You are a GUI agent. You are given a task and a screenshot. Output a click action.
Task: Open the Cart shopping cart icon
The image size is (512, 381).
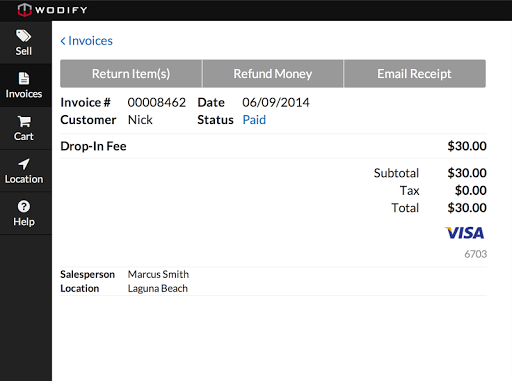click(x=24, y=121)
